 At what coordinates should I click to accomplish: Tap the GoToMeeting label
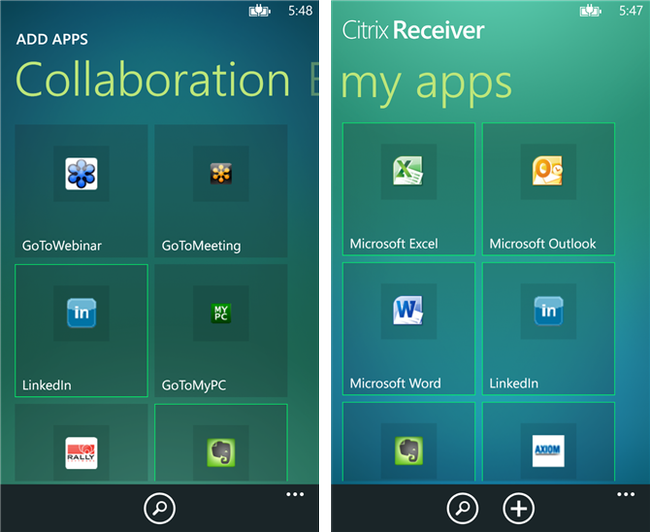coord(201,246)
